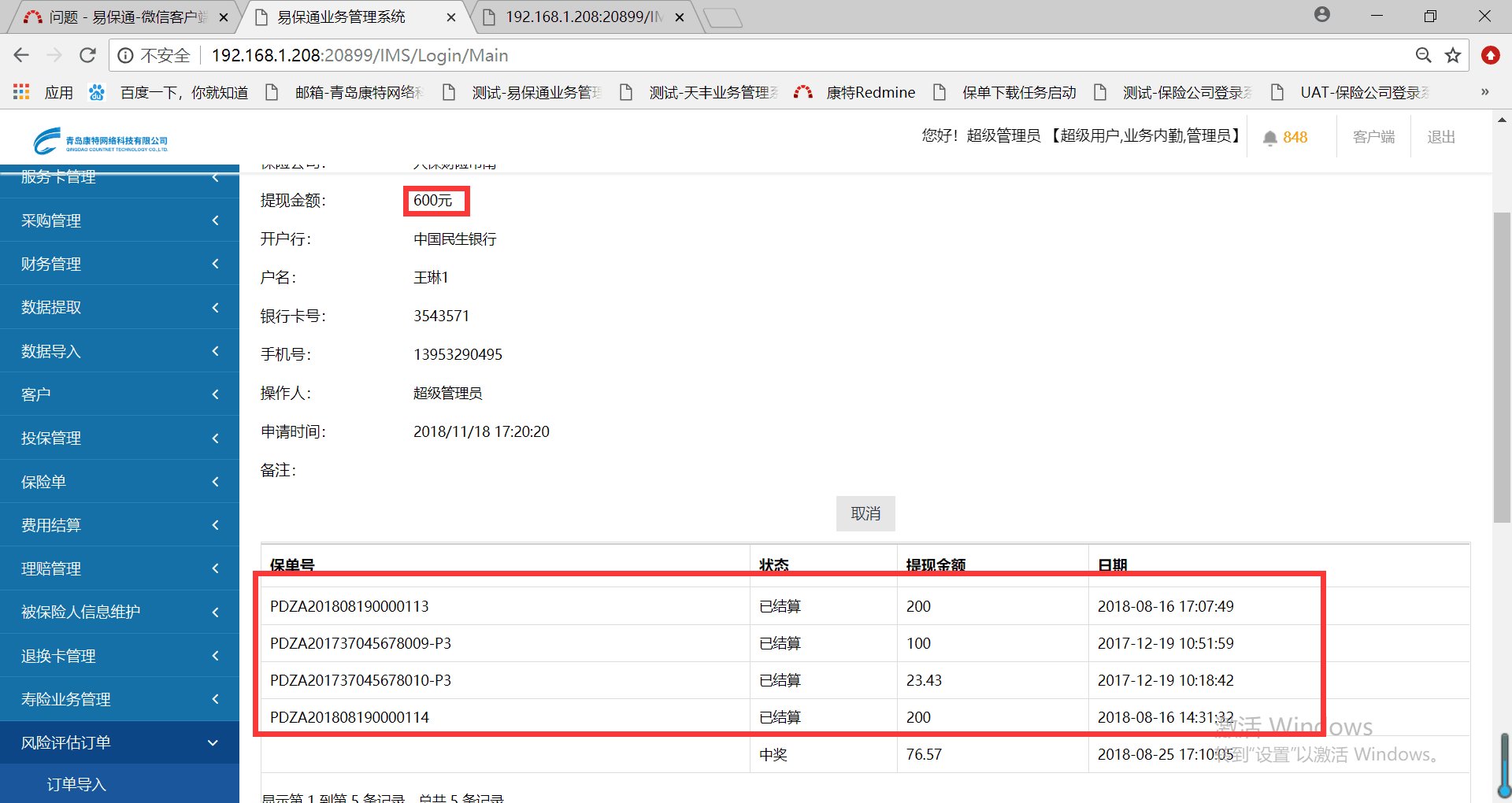
Task: Expand the 退换卡管理 sidebar menu
Action: click(120, 656)
